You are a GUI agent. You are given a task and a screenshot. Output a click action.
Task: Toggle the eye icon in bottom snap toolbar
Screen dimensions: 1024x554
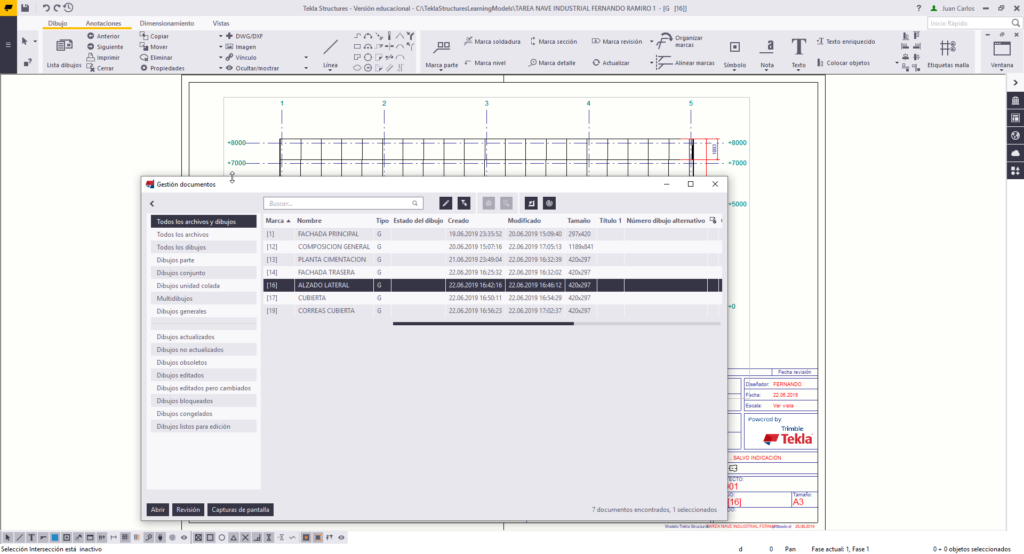341,538
